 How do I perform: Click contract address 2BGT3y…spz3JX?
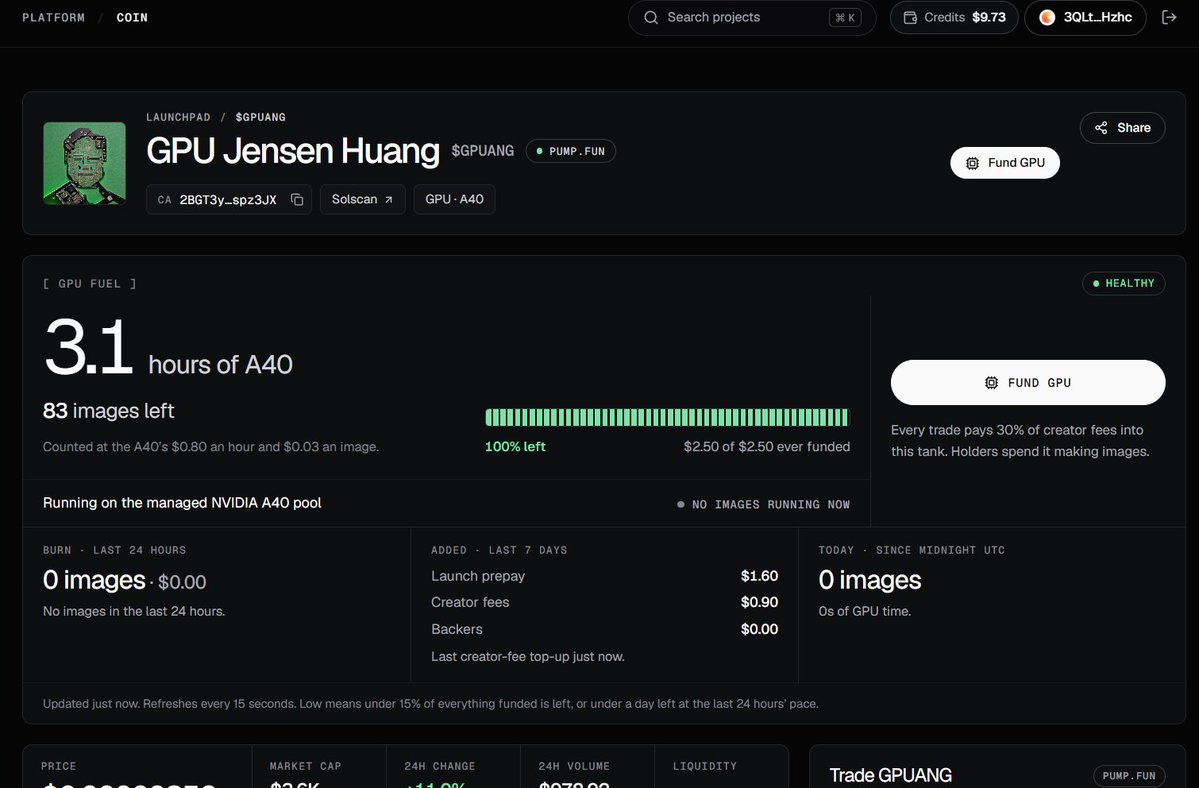[228, 199]
